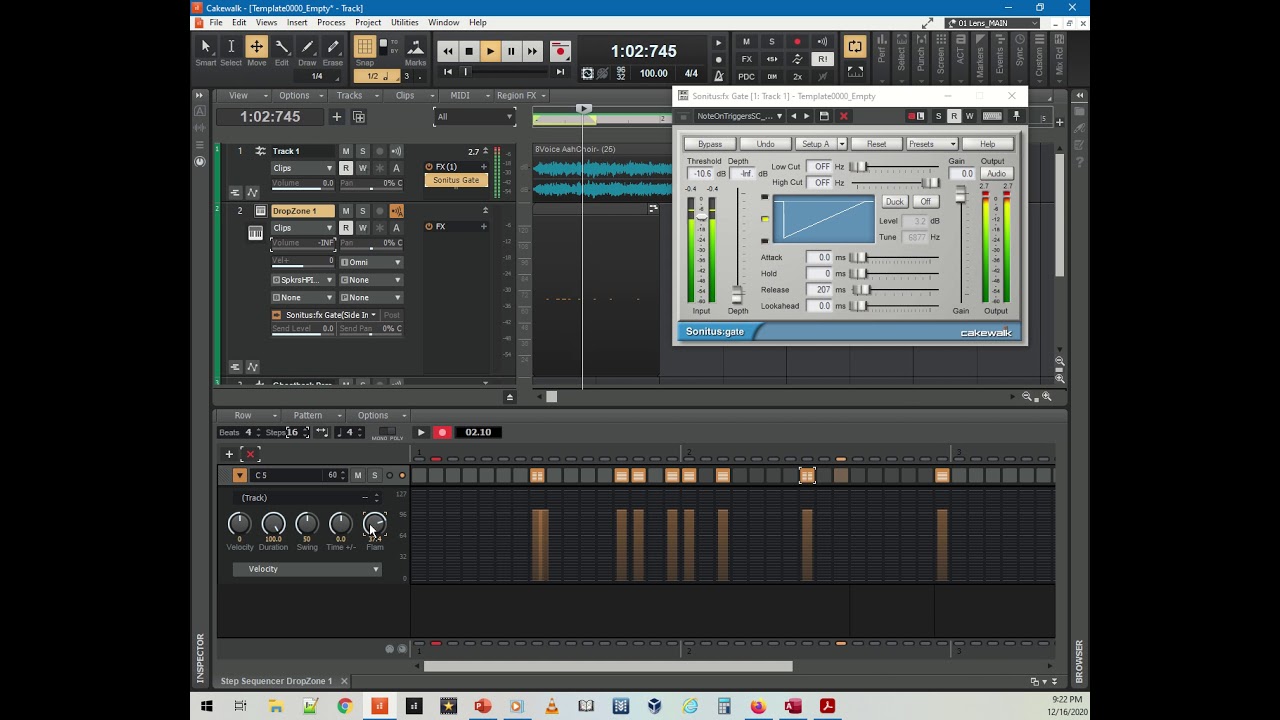Open the Windows Start menu

(x=207, y=706)
